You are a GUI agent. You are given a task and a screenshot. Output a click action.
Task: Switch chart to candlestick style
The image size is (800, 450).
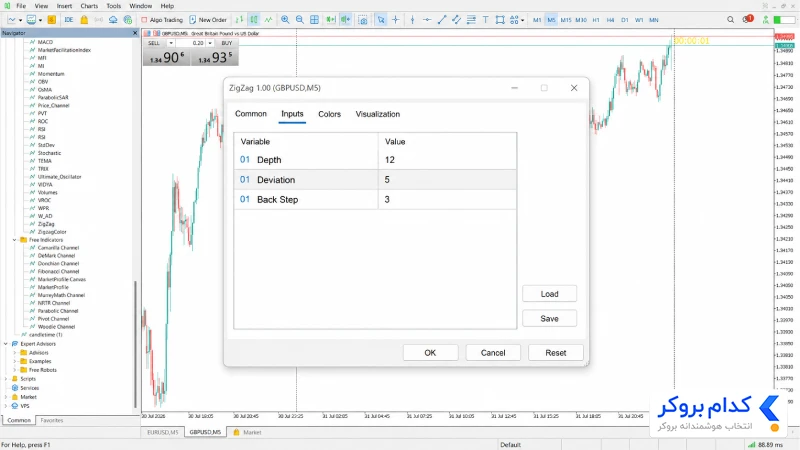pyautogui.click(x=254, y=20)
